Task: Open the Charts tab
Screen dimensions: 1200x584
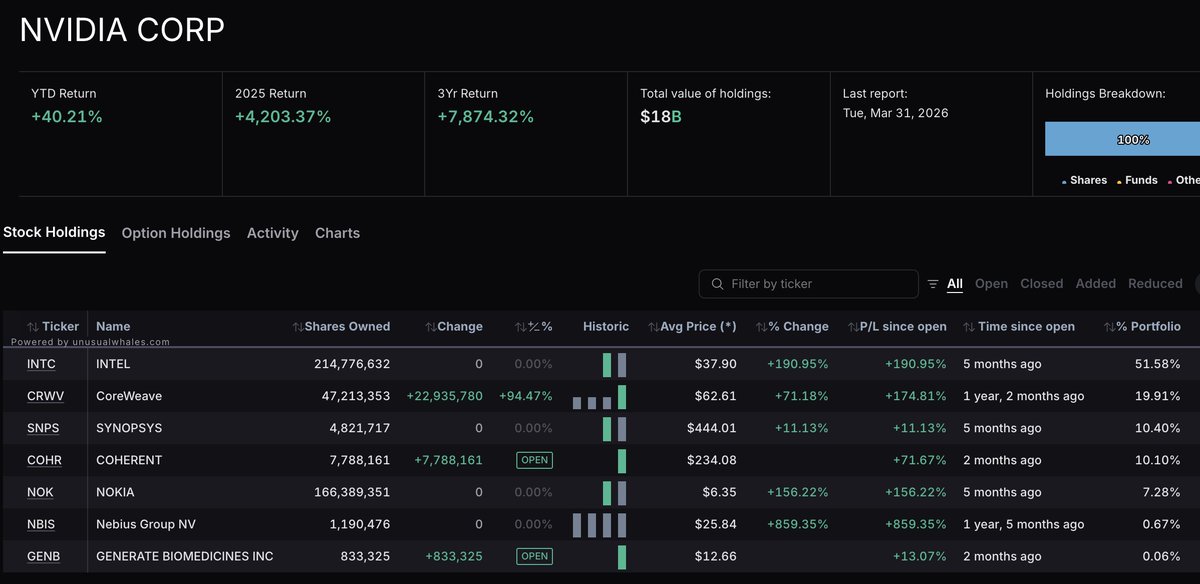Action: coord(337,233)
